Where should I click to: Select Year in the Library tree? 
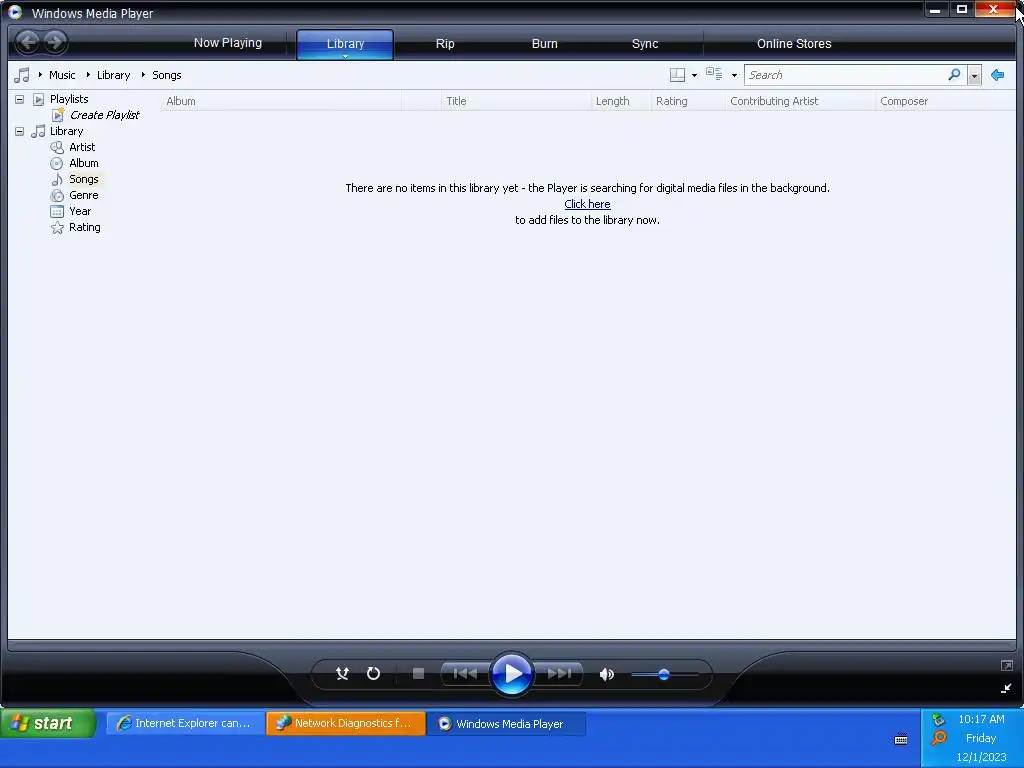[x=80, y=211]
